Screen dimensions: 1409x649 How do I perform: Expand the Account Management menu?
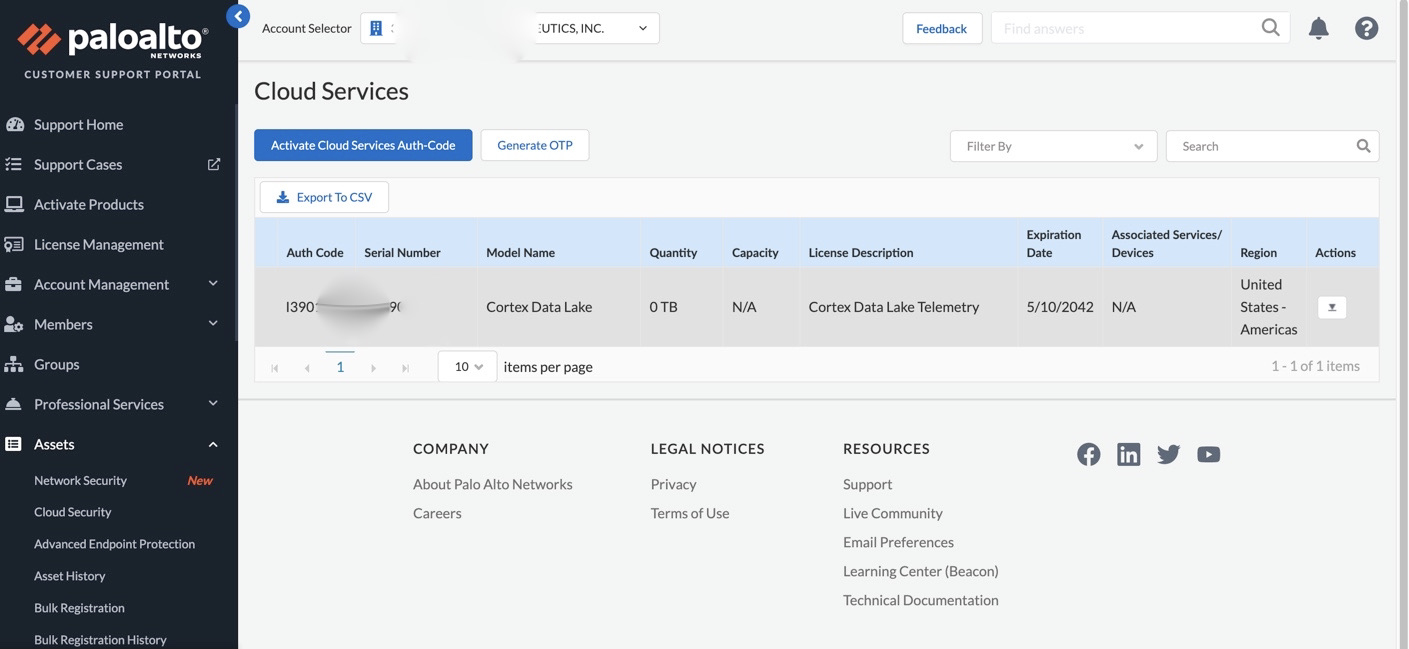[112, 284]
